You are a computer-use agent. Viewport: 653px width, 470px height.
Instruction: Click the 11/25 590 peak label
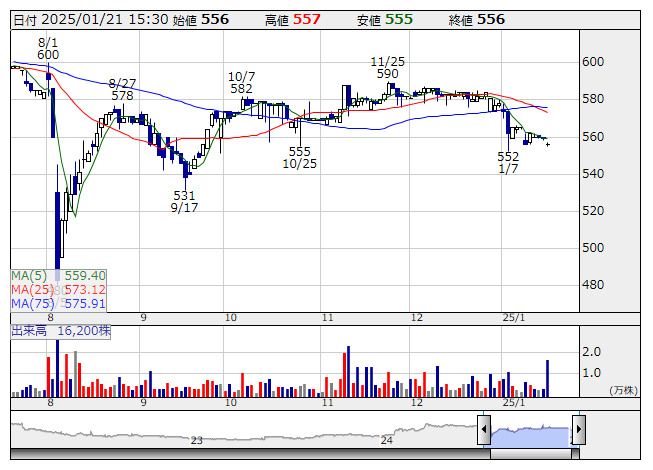point(387,68)
